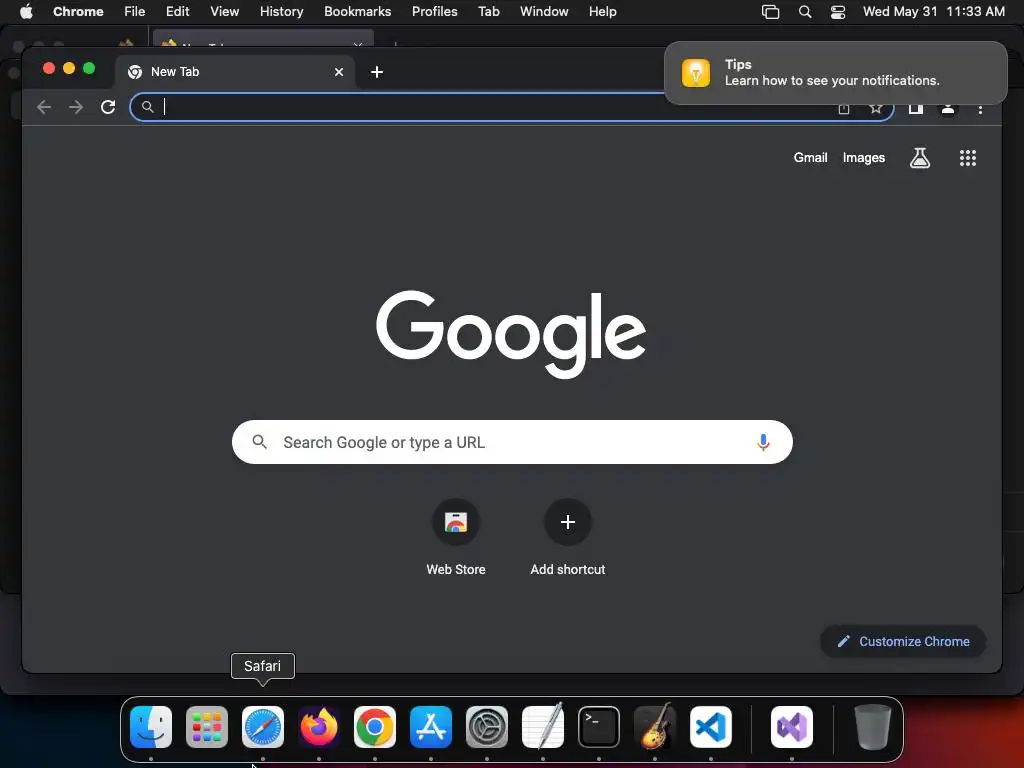
Task: Open the File menu
Action: point(135,11)
